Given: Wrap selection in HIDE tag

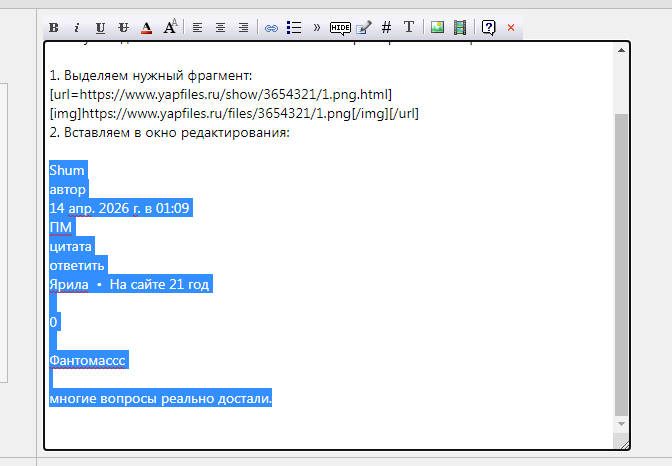Looking at the screenshot, I should 340,28.
